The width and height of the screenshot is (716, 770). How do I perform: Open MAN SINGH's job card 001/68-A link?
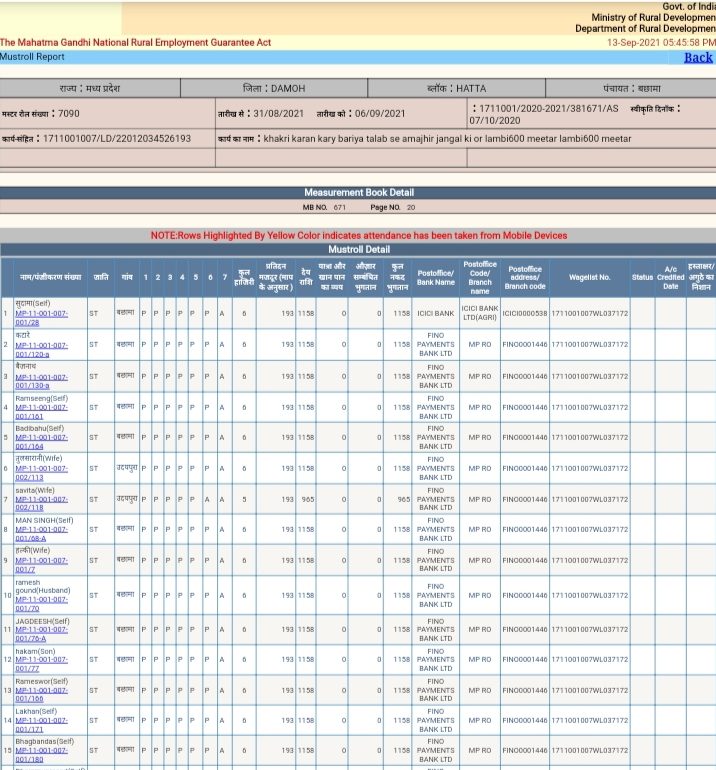pyautogui.click(x=41, y=534)
